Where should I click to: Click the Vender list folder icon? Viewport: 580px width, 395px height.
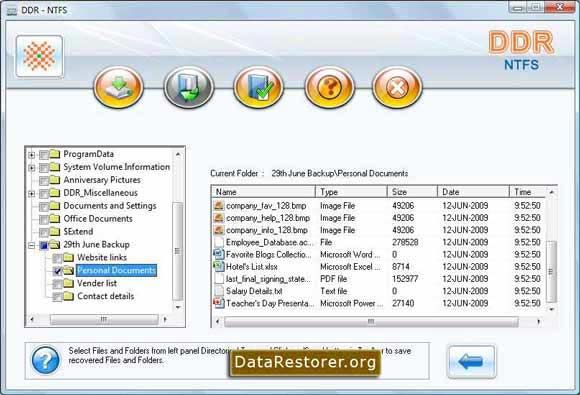click(68, 283)
